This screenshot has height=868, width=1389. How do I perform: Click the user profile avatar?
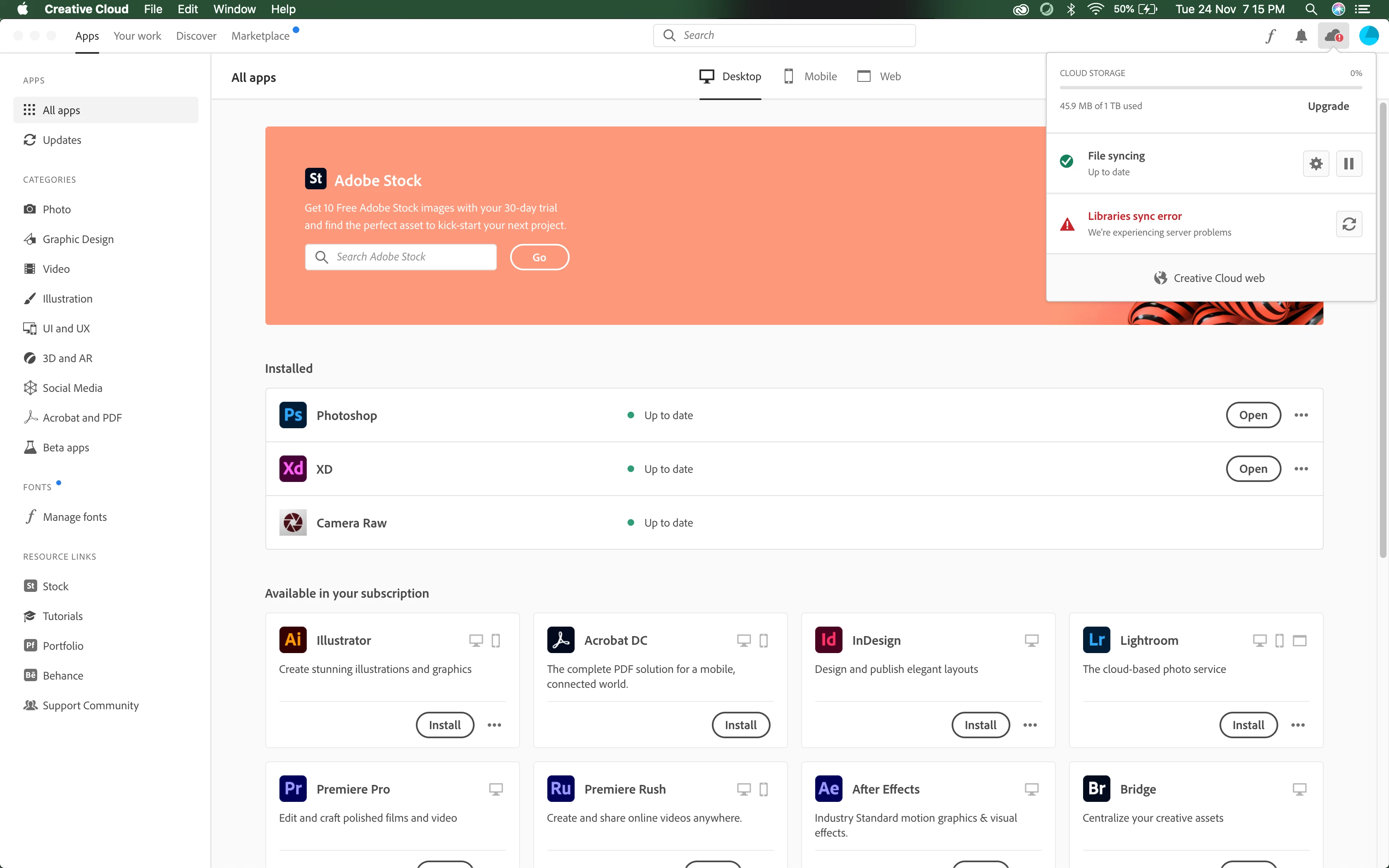point(1368,36)
